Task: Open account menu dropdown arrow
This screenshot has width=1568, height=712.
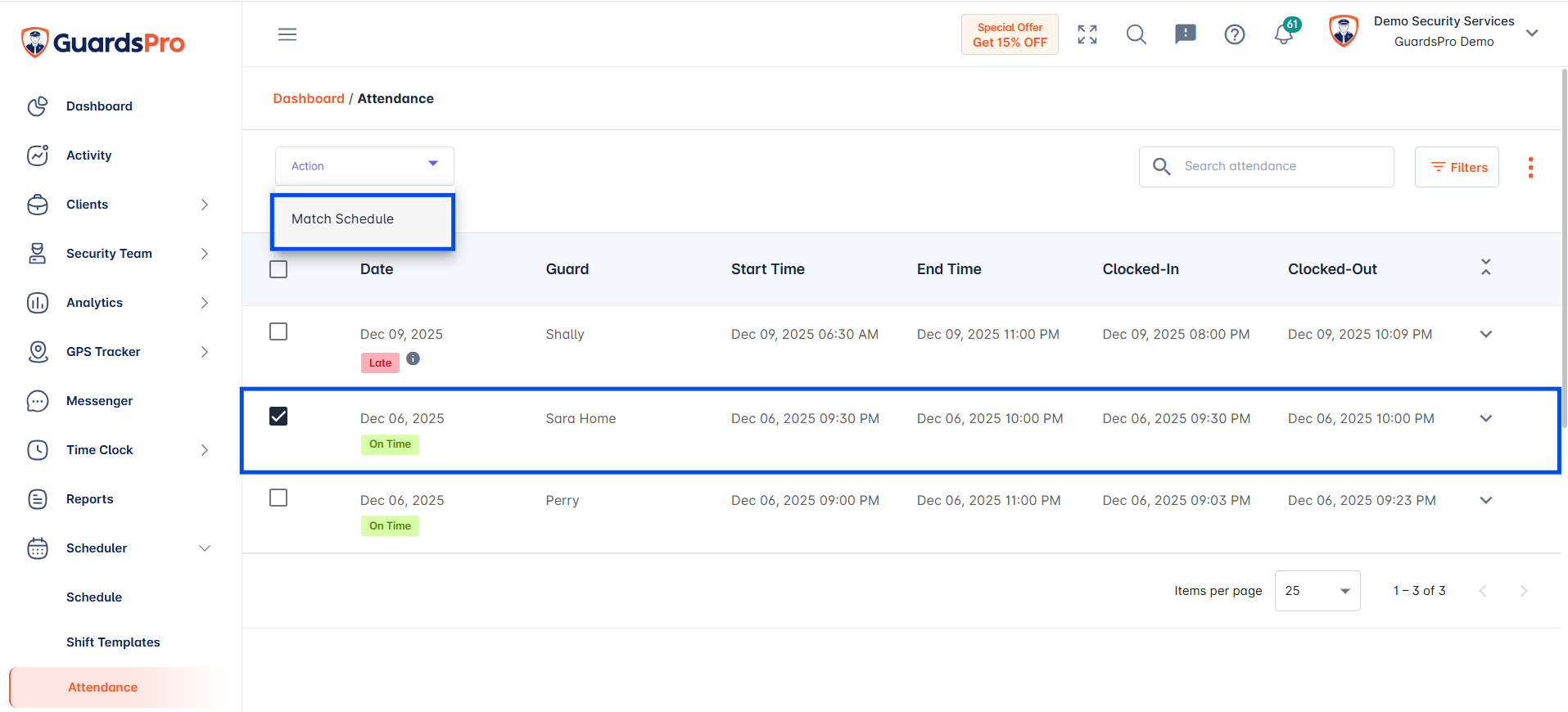Action: (1532, 33)
